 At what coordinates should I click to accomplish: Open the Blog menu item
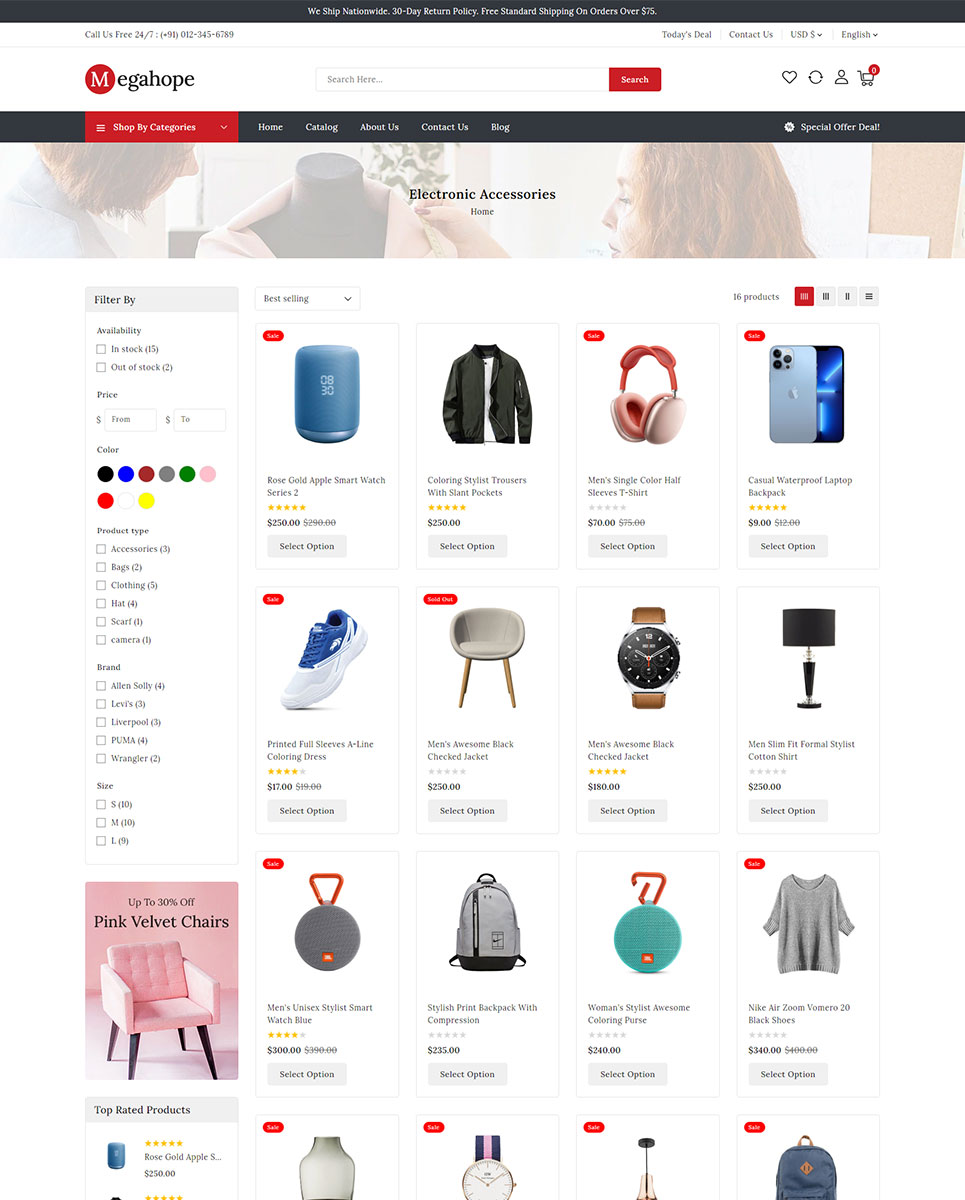pyautogui.click(x=500, y=127)
